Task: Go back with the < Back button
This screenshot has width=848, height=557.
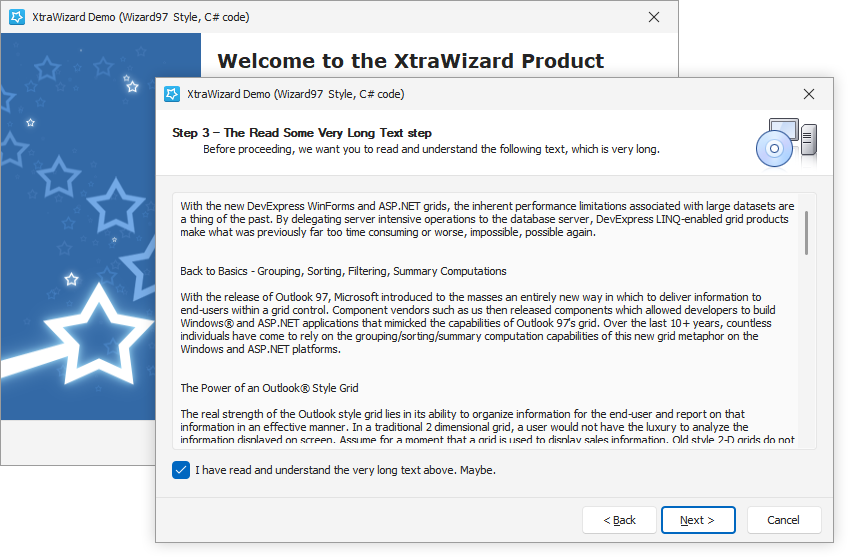Action: point(619,520)
